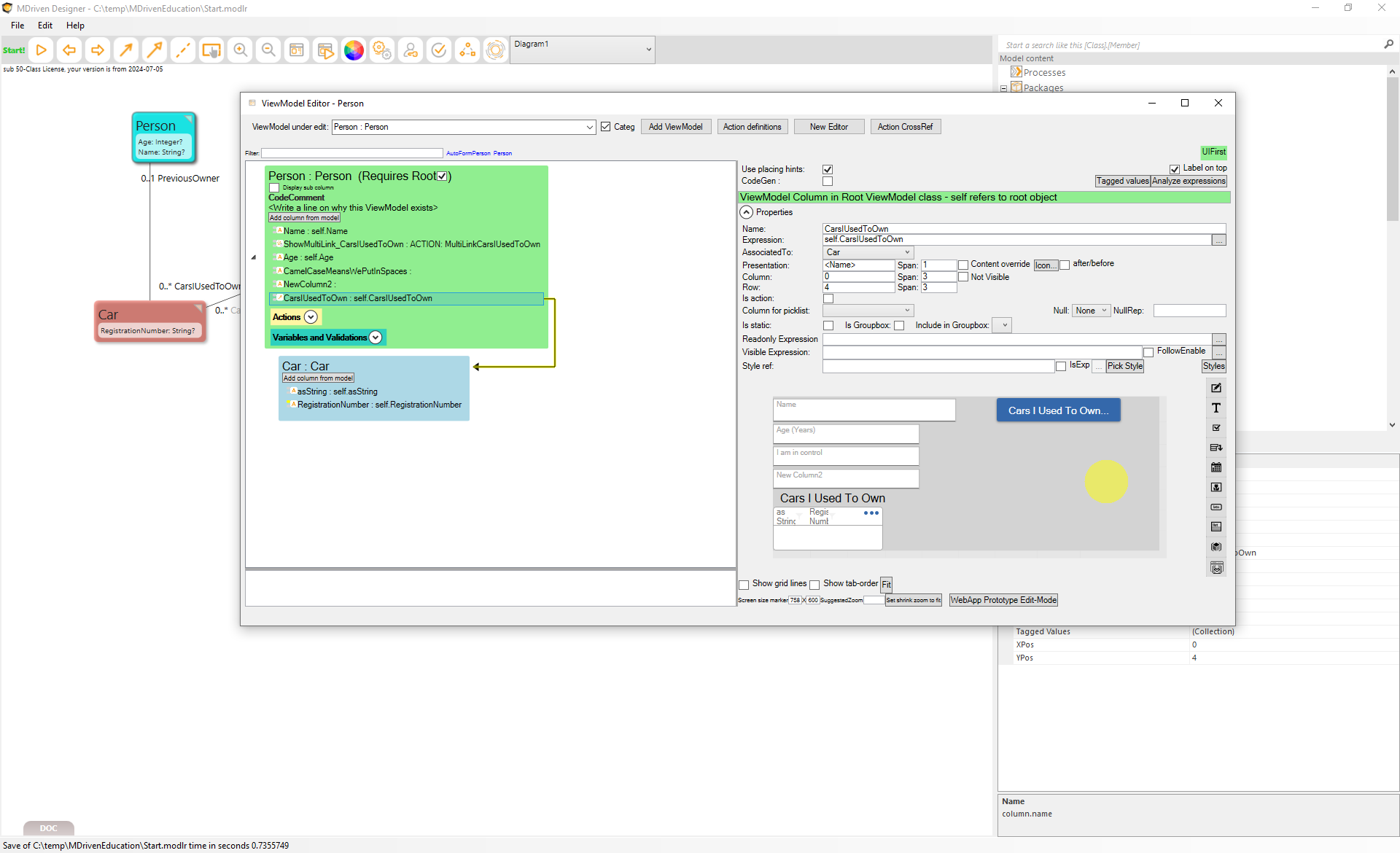Click the double gears settings icon
The image size is (1400, 853).
382,50
